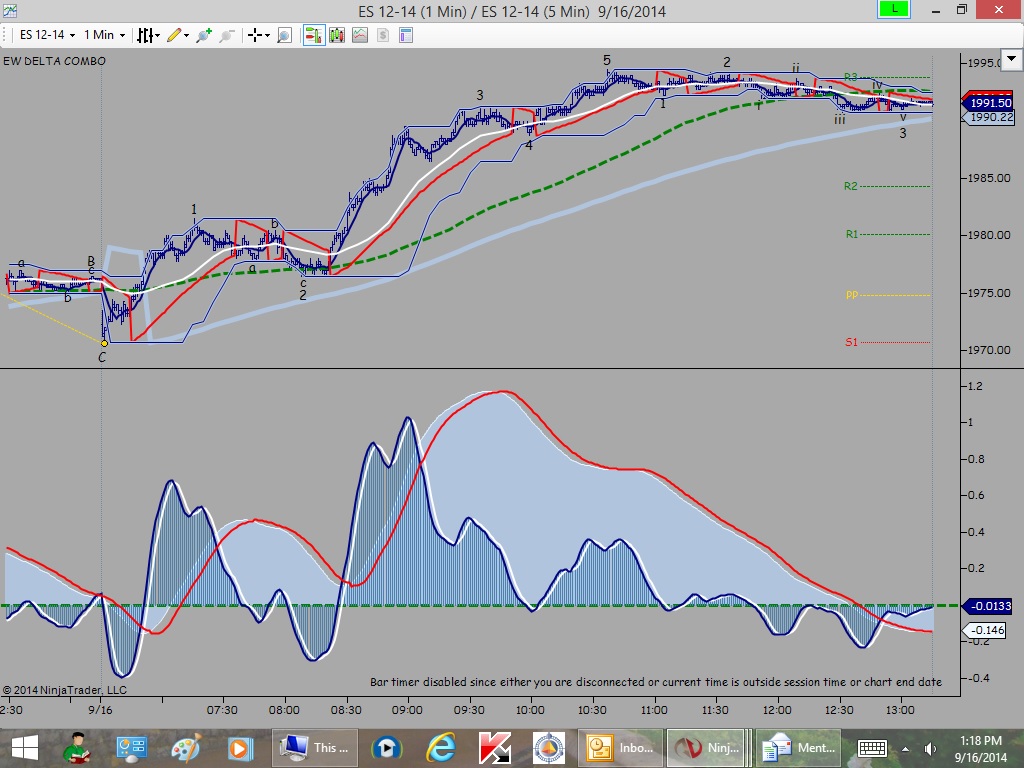Click the 1990.22 price marker
This screenshot has height=768, width=1024.
click(989, 117)
